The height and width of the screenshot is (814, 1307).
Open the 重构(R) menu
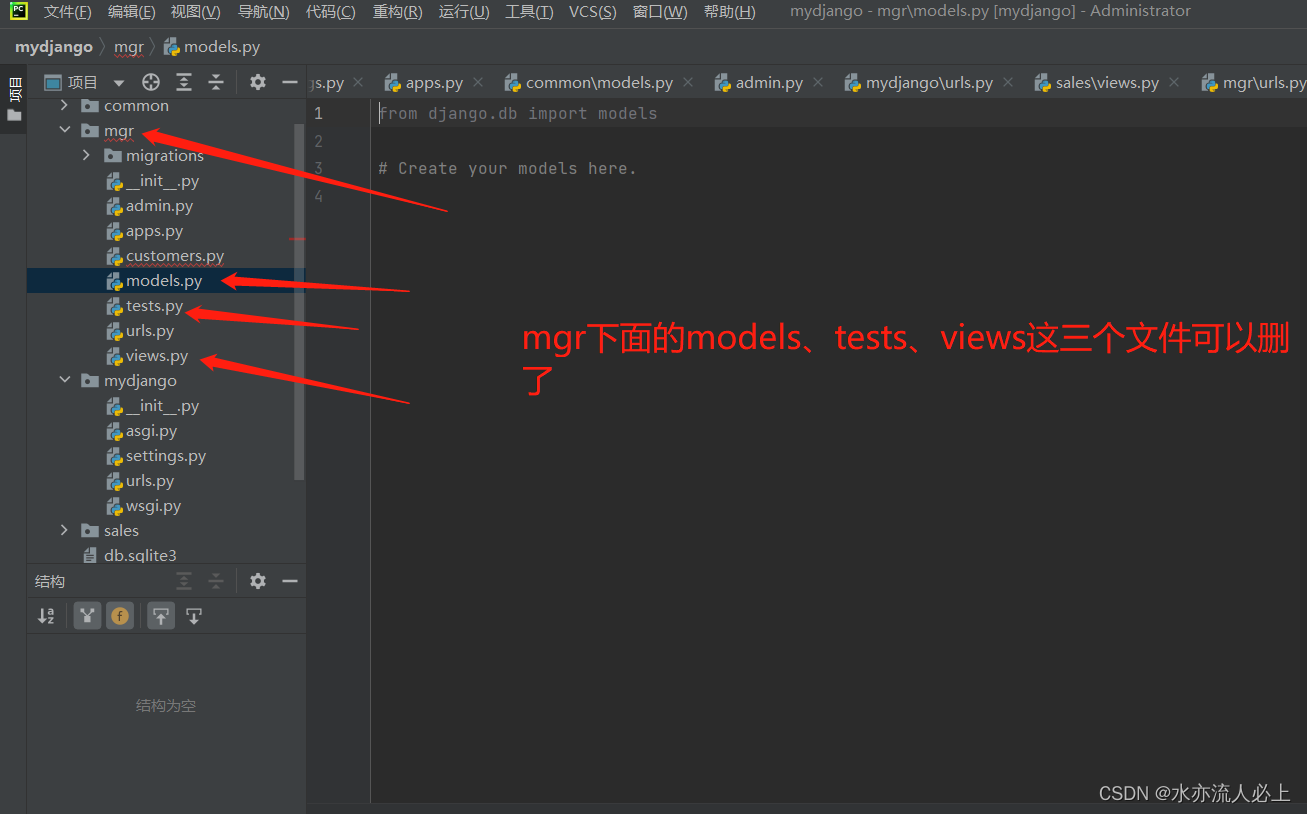397,12
